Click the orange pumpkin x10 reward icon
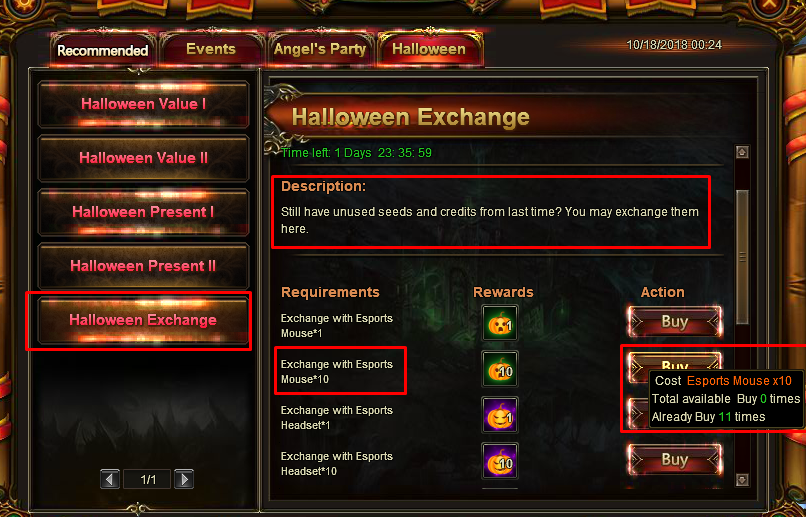This screenshot has width=806, height=517. (x=500, y=369)
